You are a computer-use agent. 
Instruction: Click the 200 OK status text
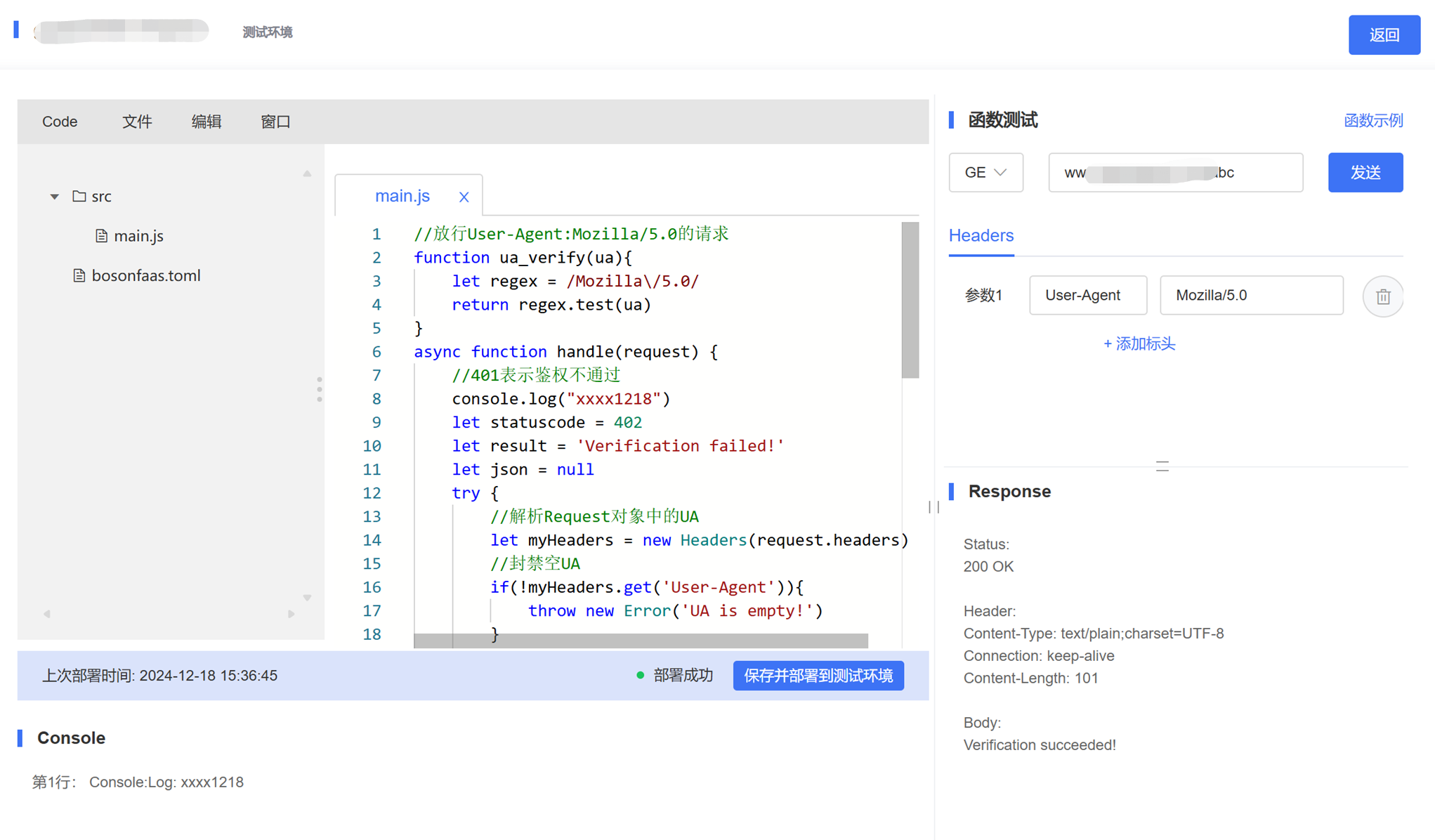988,567
